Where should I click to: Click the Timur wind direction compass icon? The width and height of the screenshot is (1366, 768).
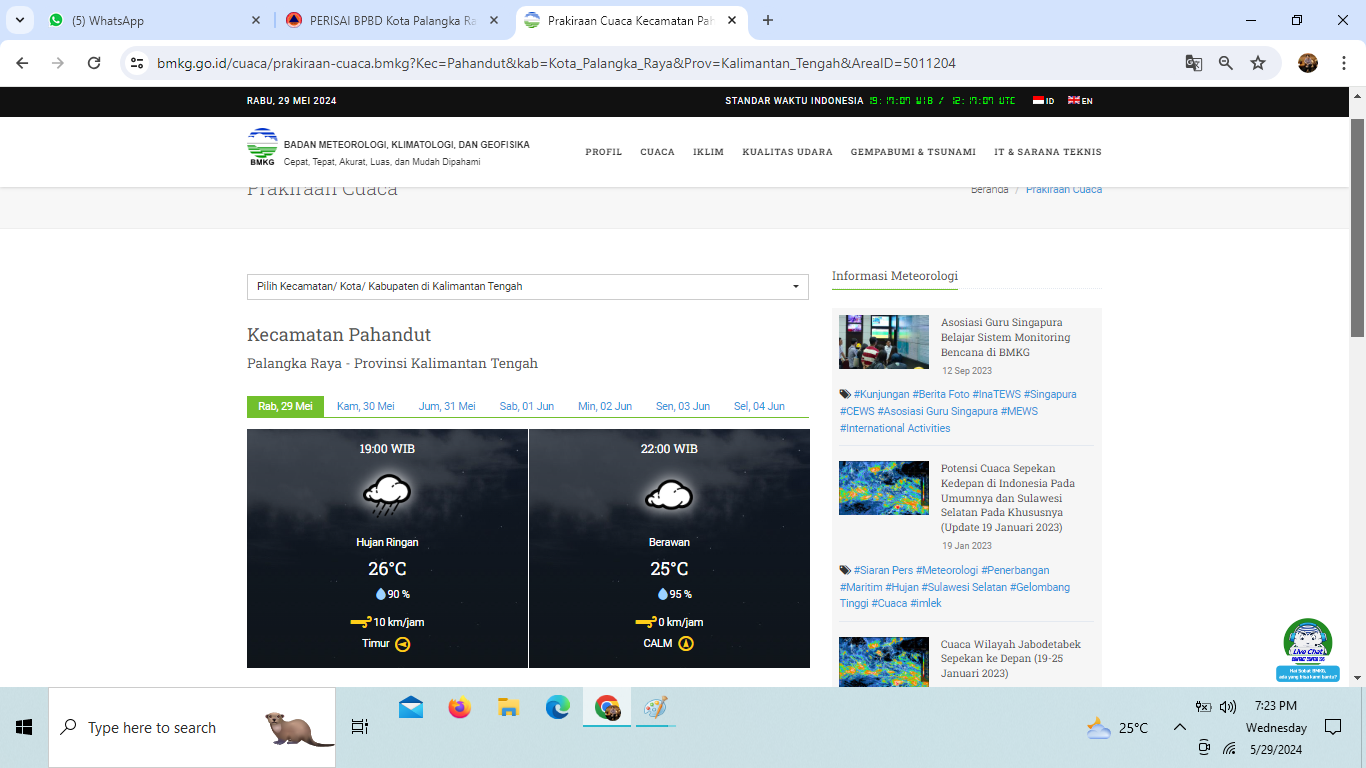(403, 644)
